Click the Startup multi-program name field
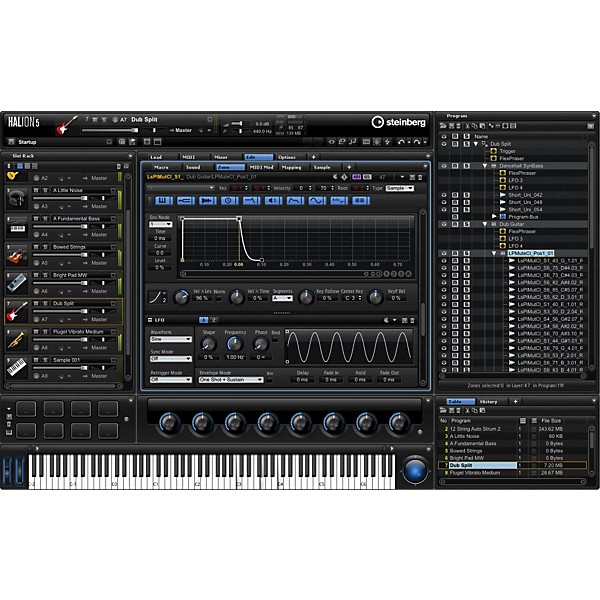 61,142
